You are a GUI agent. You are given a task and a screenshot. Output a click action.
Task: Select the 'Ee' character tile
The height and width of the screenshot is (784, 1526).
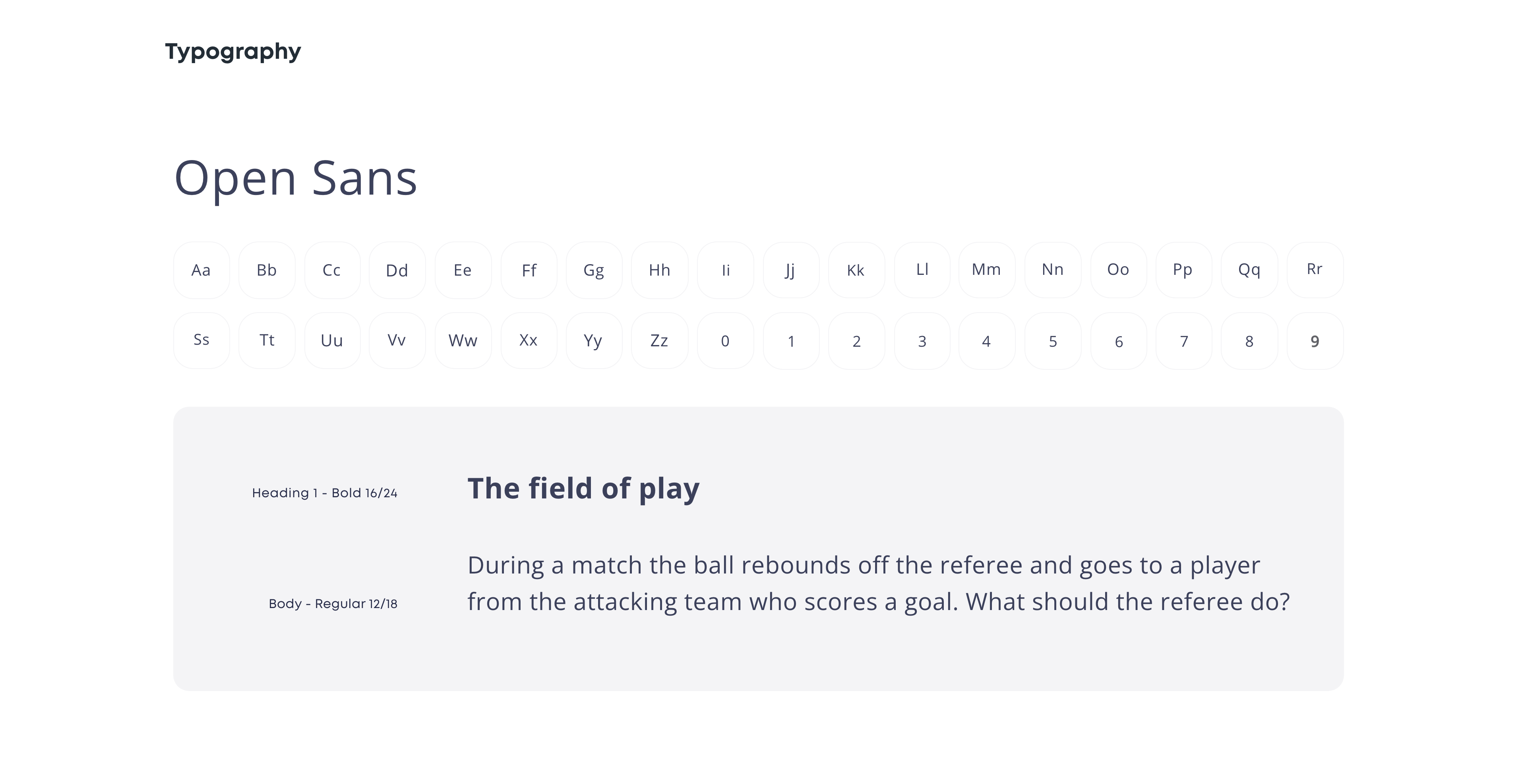coord(463,270)
